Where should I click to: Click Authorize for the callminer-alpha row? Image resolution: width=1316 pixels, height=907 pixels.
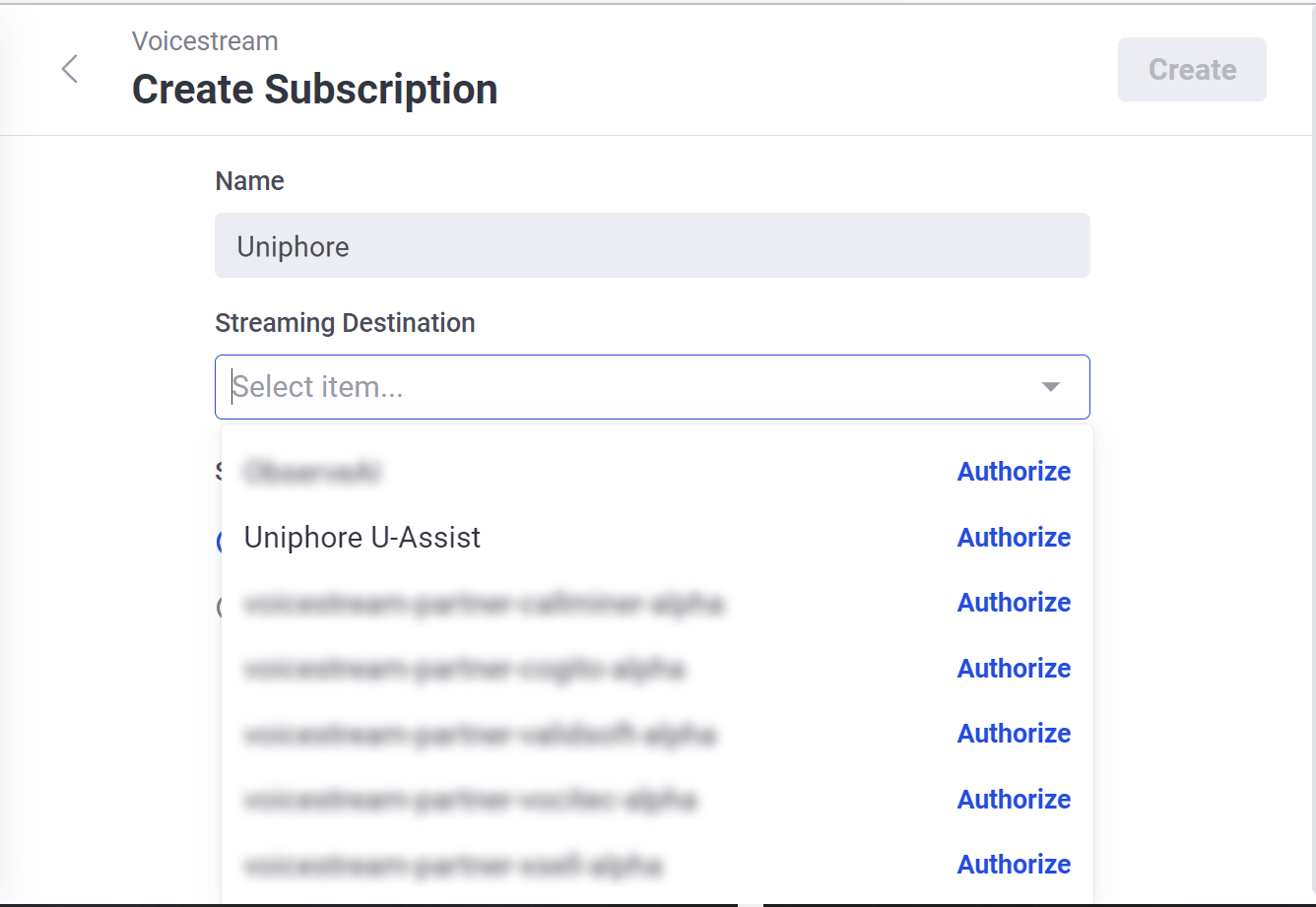tap(1014, 603)
